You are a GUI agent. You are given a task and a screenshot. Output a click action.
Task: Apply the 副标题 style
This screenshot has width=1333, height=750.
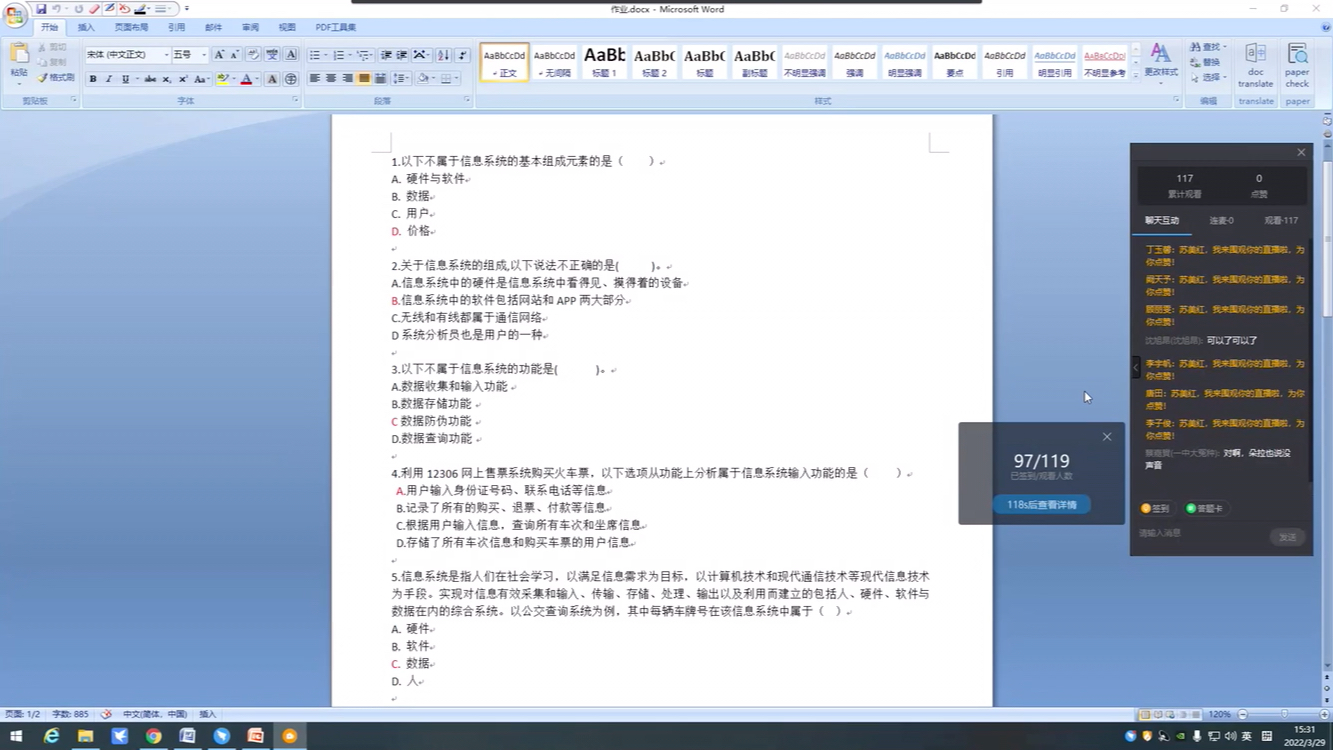point(754,62)
